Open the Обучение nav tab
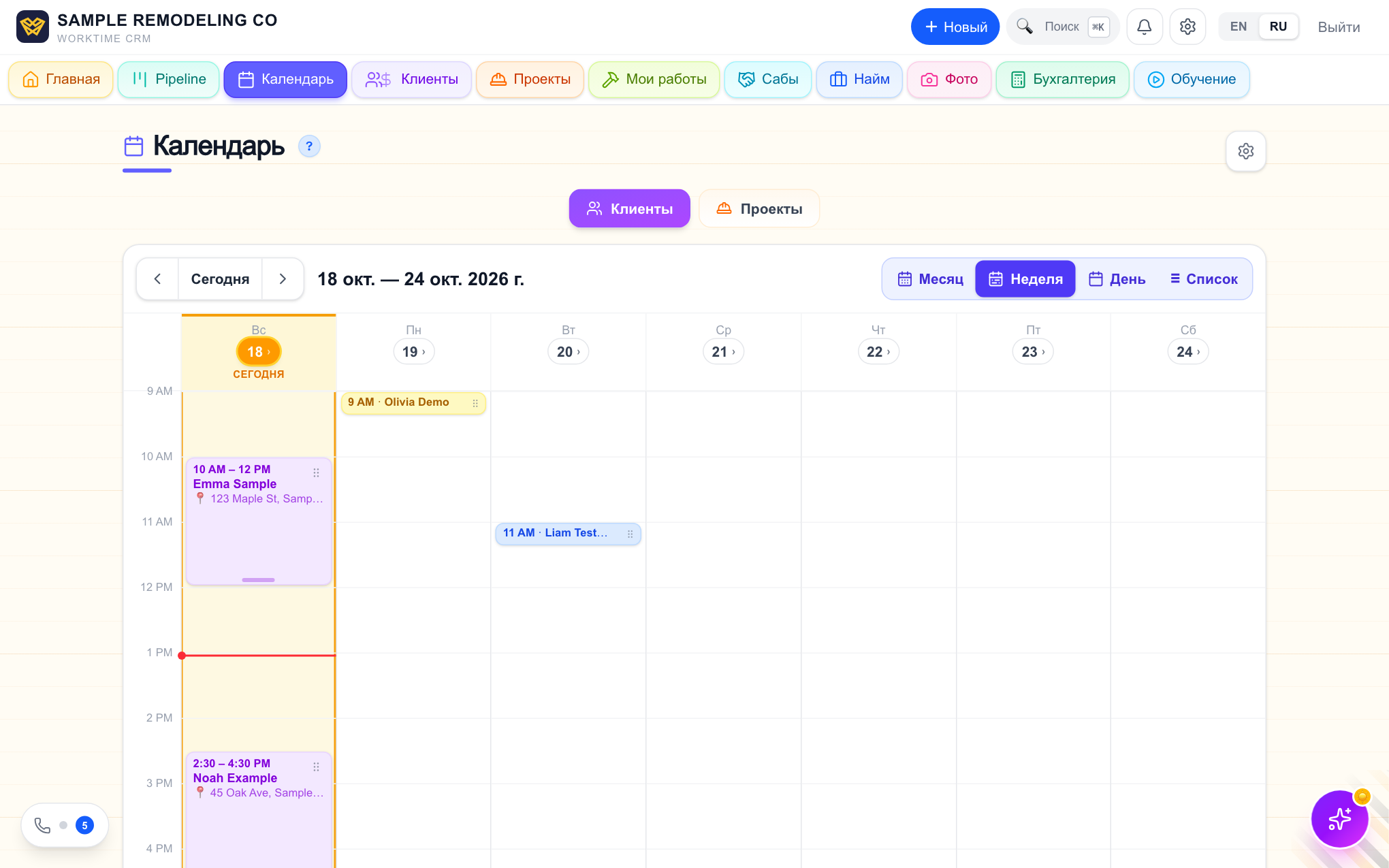Viewport: 1389px width, 868px height. [1192, 80]
